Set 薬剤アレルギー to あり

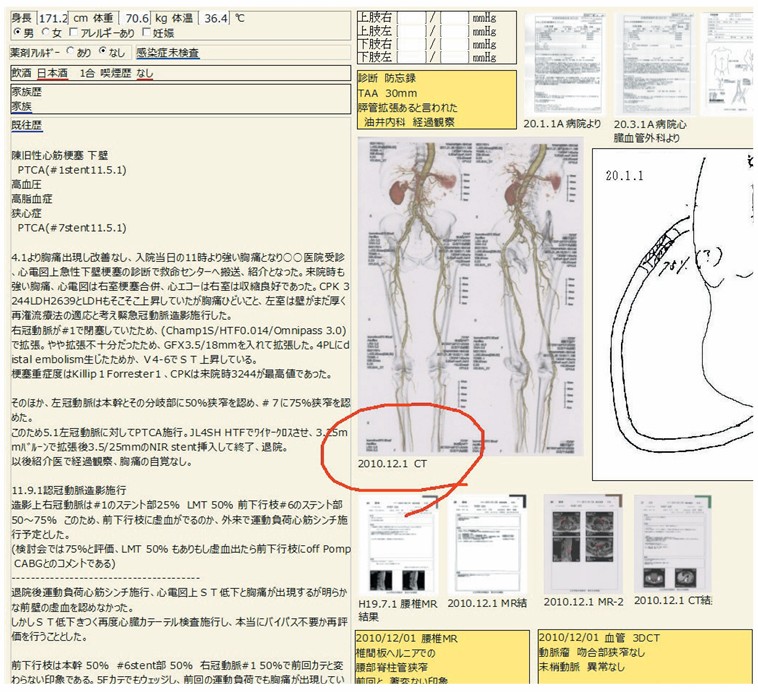[x=70, y=52]
